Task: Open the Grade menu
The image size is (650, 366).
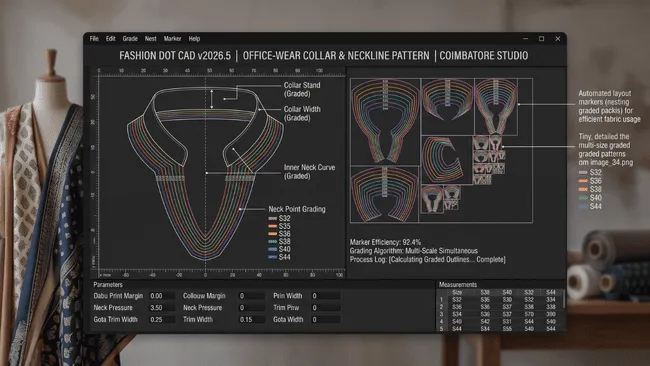Action: coord(130,39)
